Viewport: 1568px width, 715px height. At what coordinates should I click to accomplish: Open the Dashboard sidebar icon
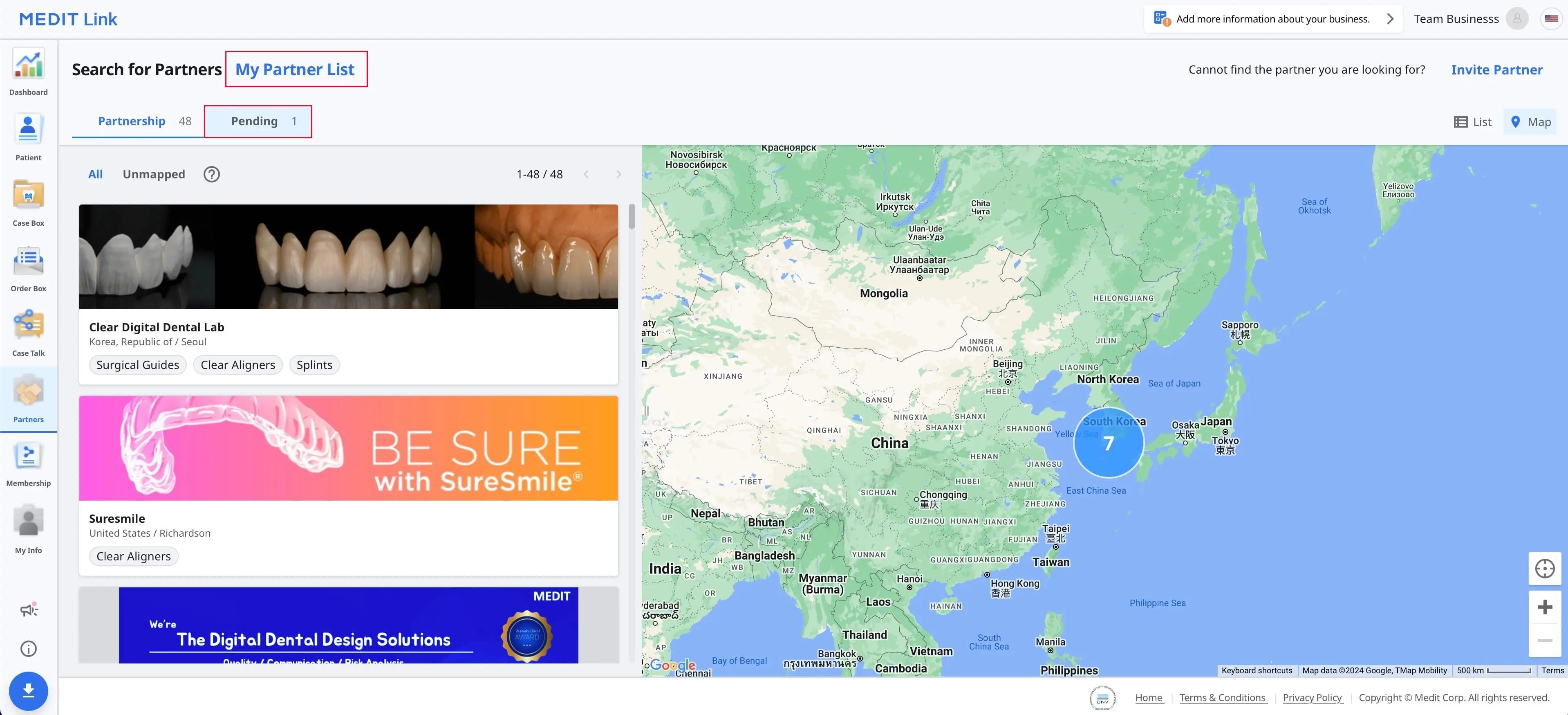(29, 71)
